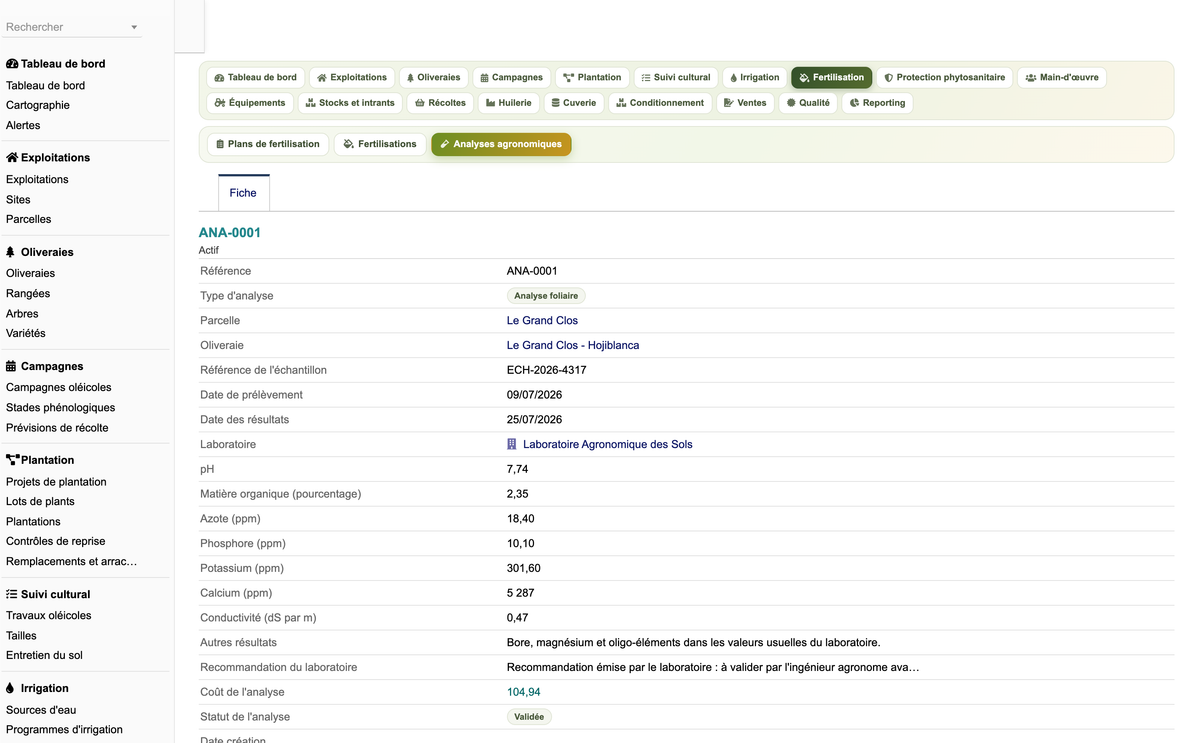Click the Main-d'œuvre people icon
Viewport: 1200px width, 743px height.
pyautogui.click(x=1031, y=78)
